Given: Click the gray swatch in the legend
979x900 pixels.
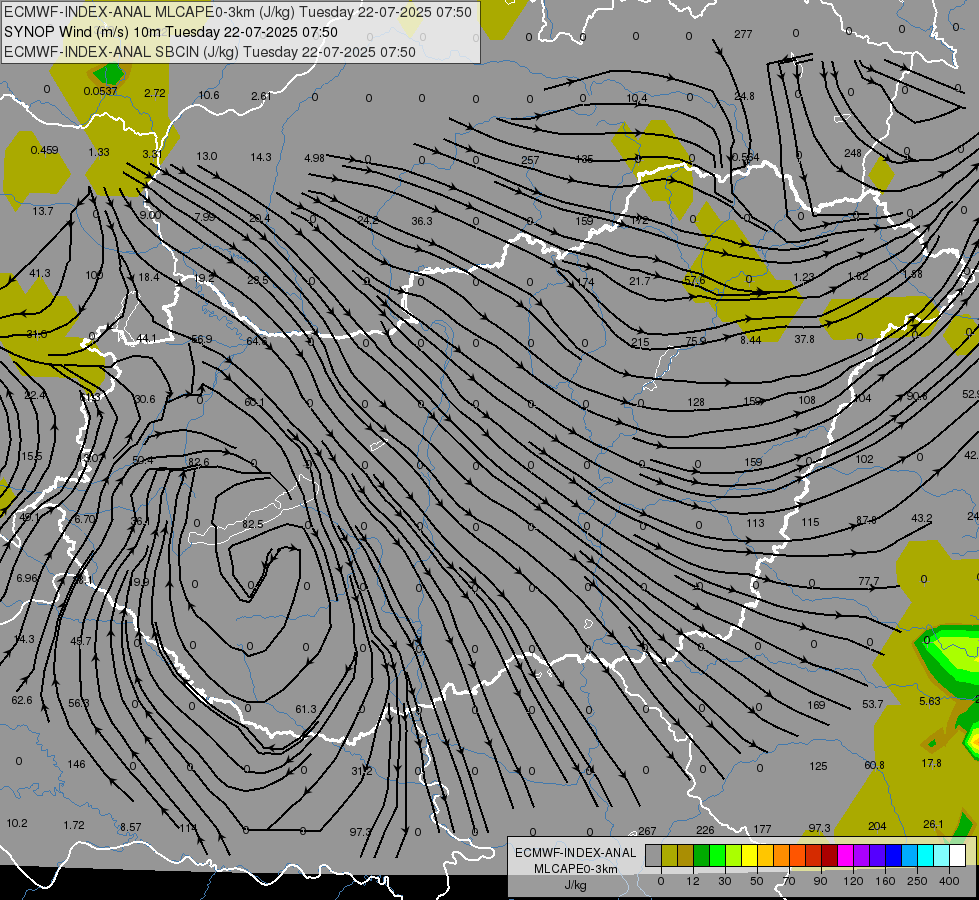Looking at the screenshot, I should tap(653, 855).
